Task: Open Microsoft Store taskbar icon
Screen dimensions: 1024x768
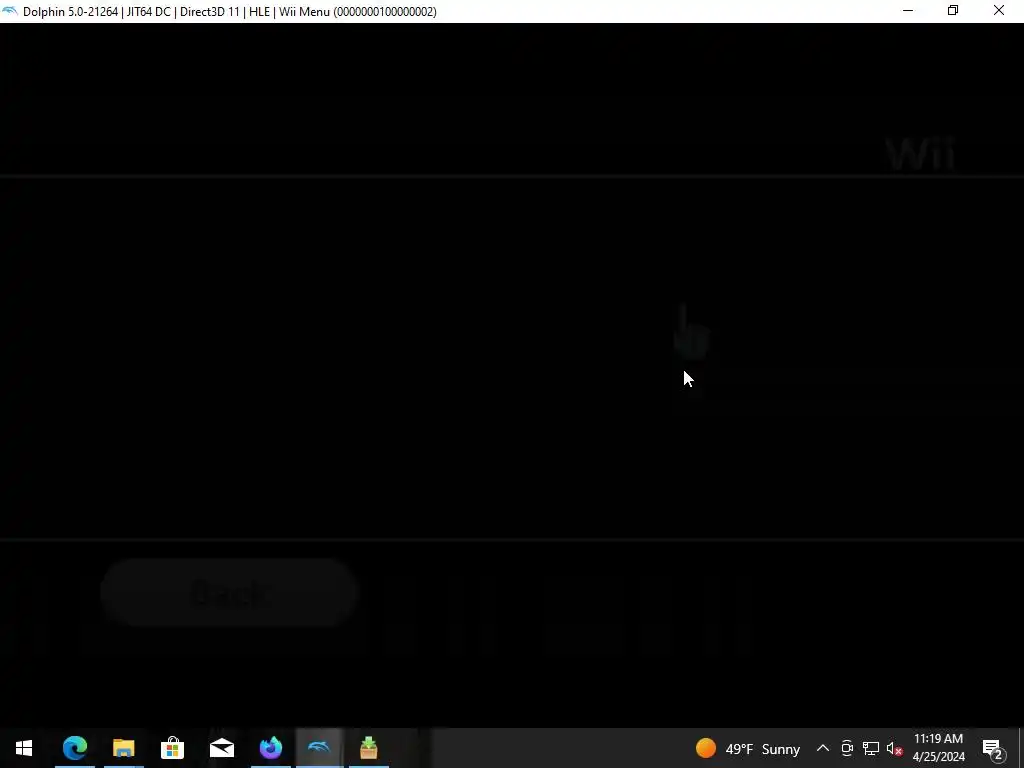Action: pyautogui.click(x=172, y=748)
